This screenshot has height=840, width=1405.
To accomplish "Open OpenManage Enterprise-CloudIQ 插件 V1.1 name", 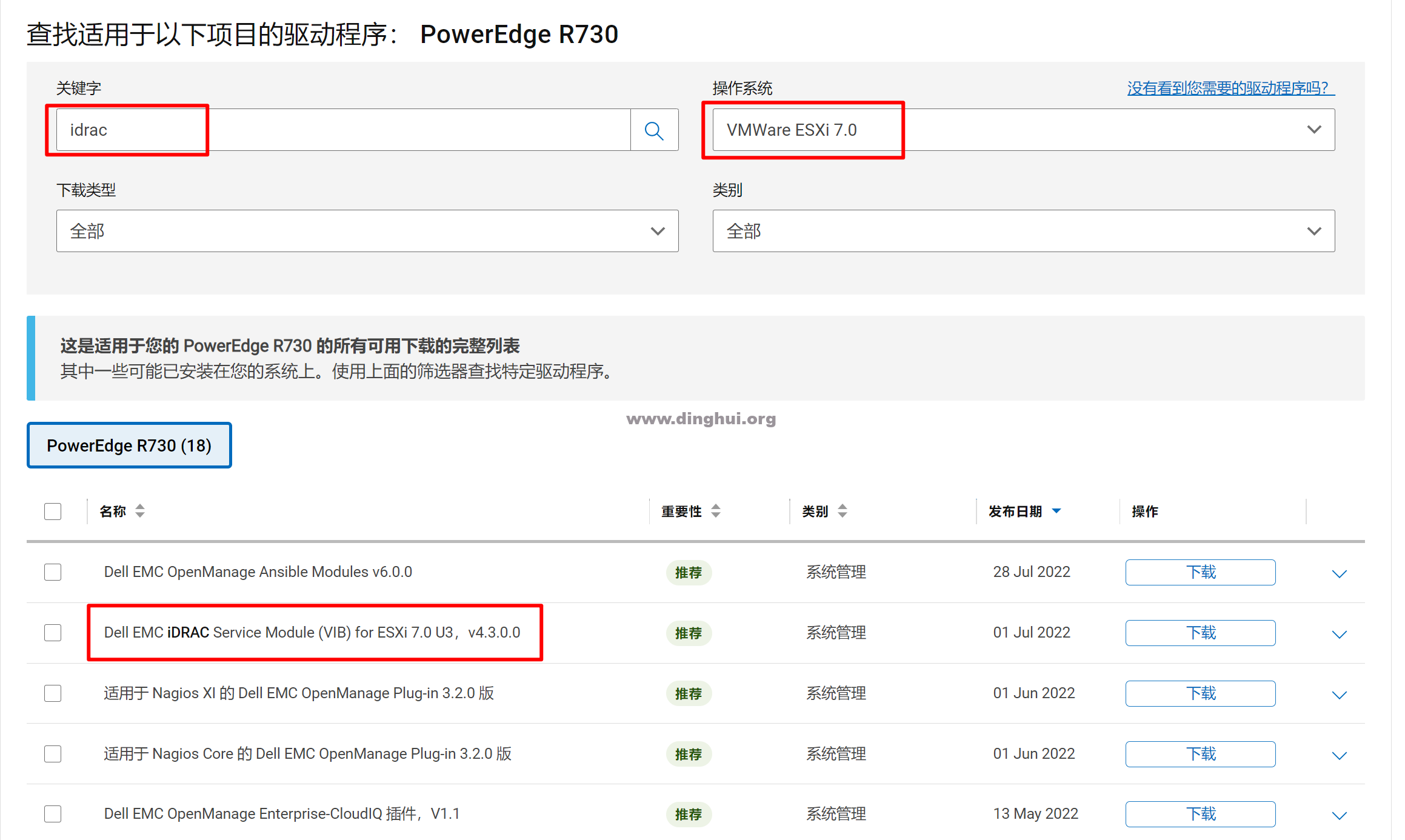I will pos(282,814).
